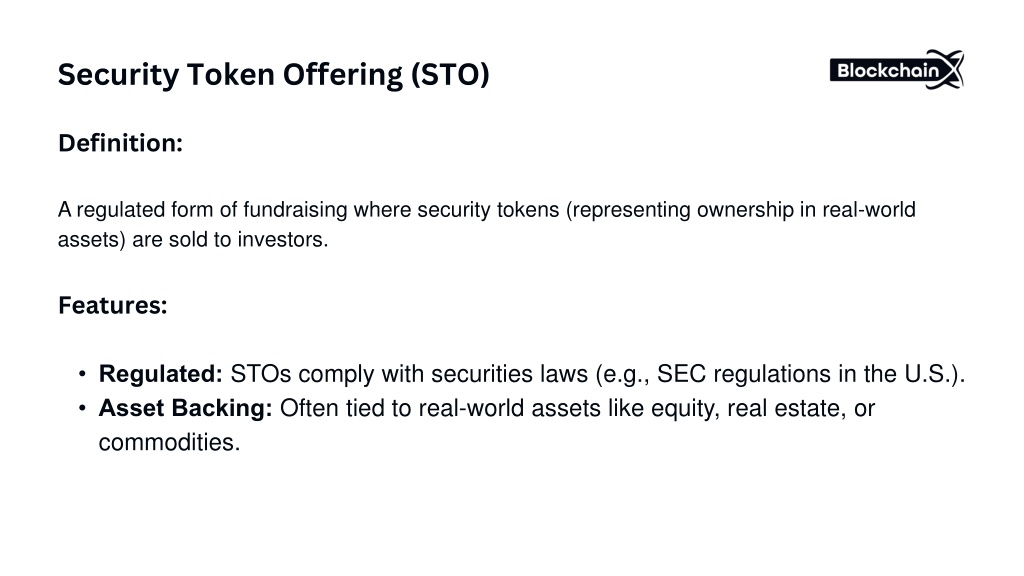This screenshot has width=1024, height=576.
Task: Click the word 'commodities.'
Action: tap(169, 443)
